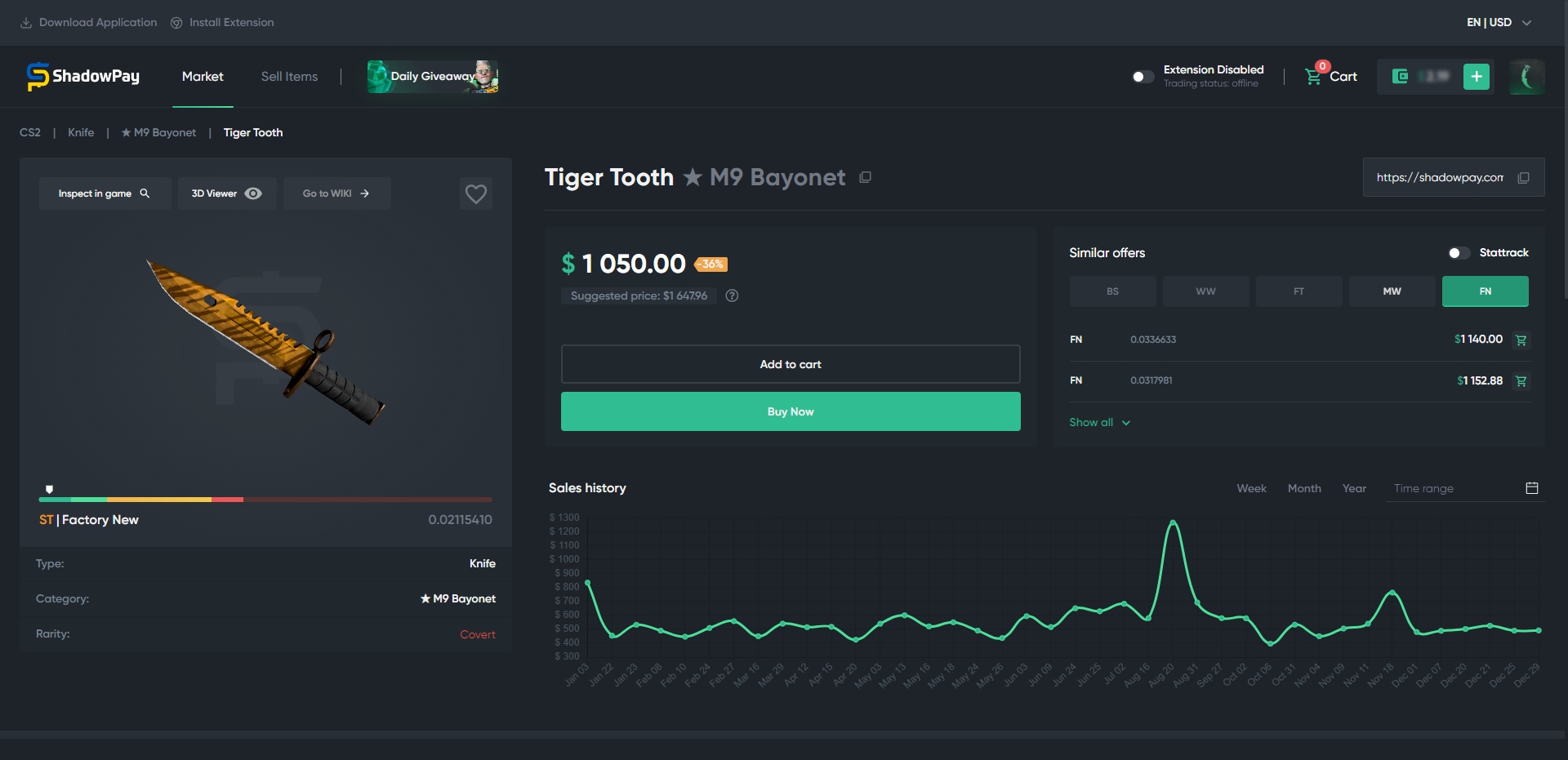1568x760 pixels.
Task: Open the 3D Viewer
Action: tap(227, 193)
